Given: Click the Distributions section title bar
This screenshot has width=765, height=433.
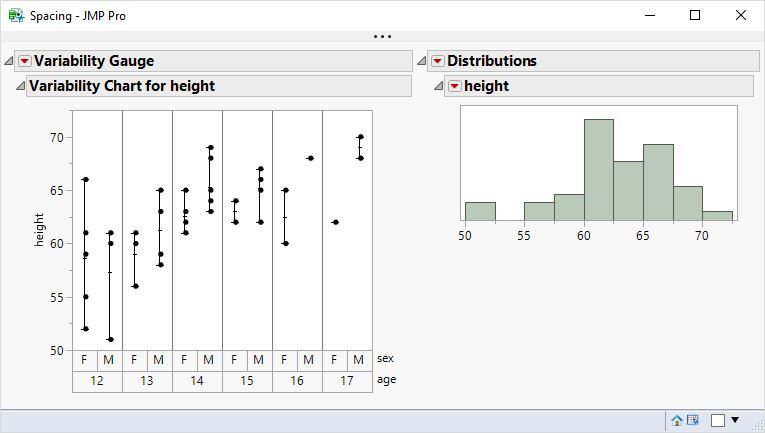Looking at the screenshot, I should pos(492,62).
